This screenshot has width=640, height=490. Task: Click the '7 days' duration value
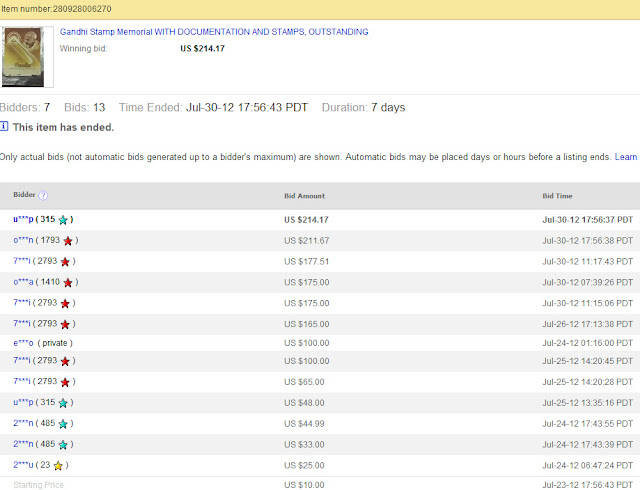coord(388,107)
